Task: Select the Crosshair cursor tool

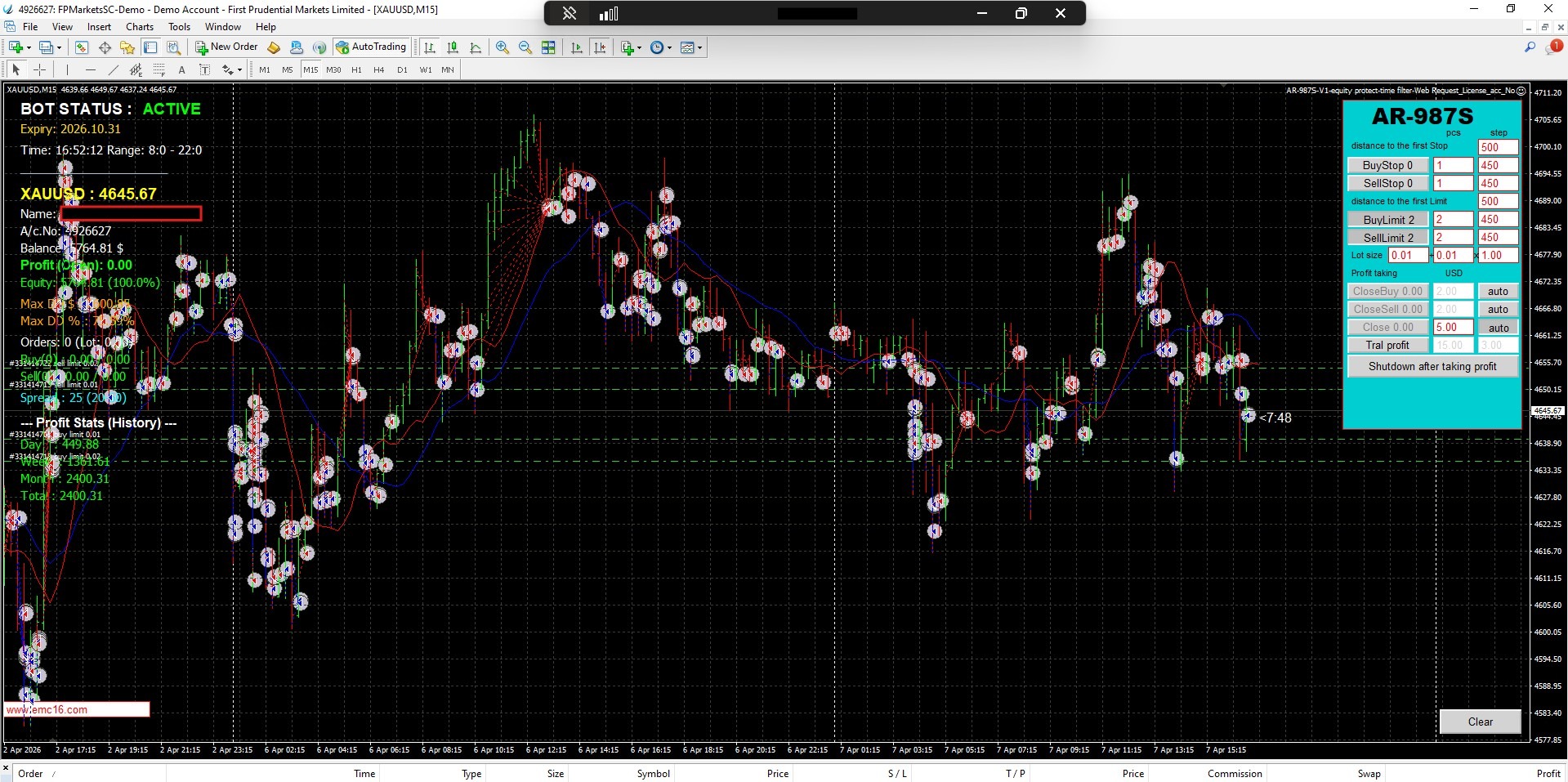Action: [39, 69]
